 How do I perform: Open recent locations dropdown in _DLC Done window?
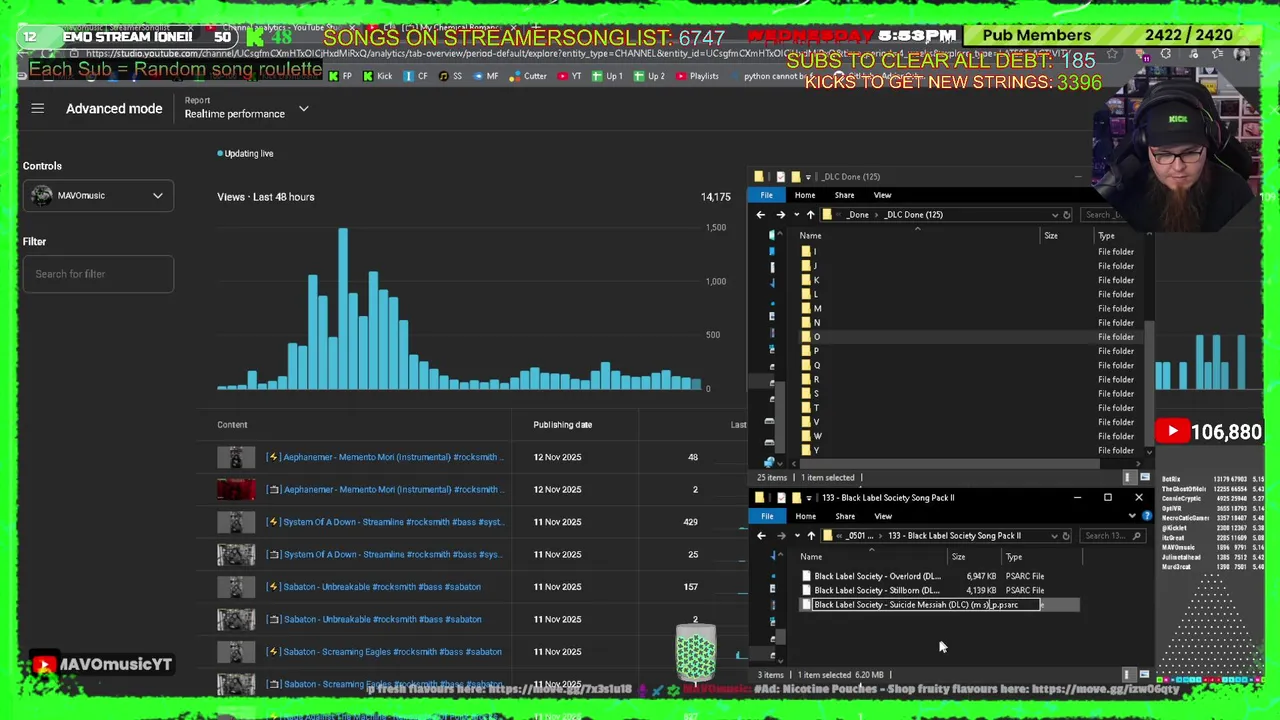pos(796,215)
